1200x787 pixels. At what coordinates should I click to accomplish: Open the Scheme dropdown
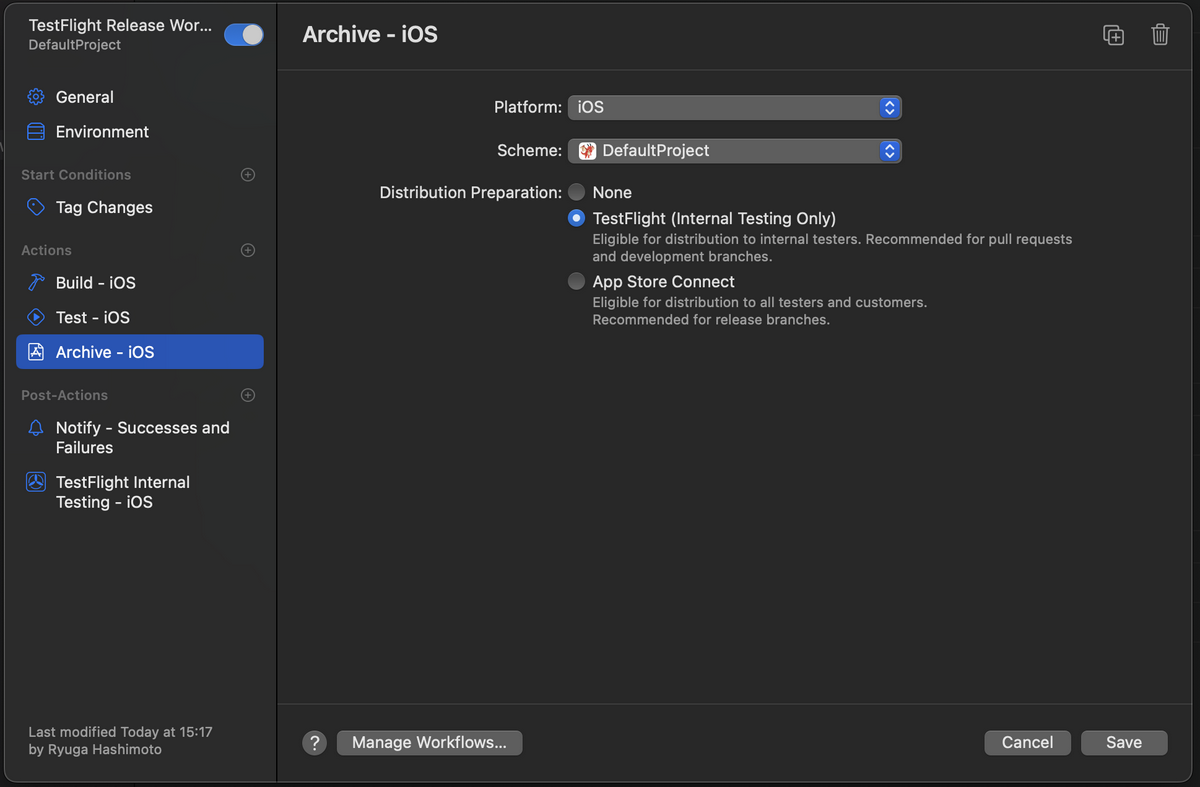click(x=735, y=151)
